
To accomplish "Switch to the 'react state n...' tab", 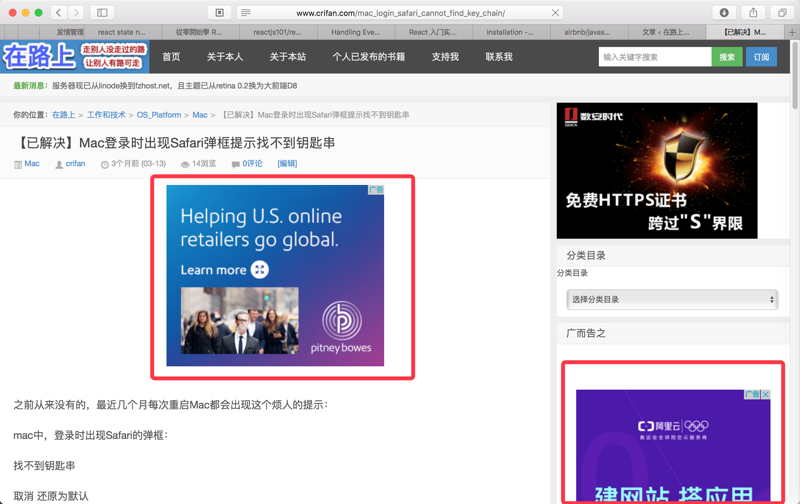I will [x=122, y=32].
